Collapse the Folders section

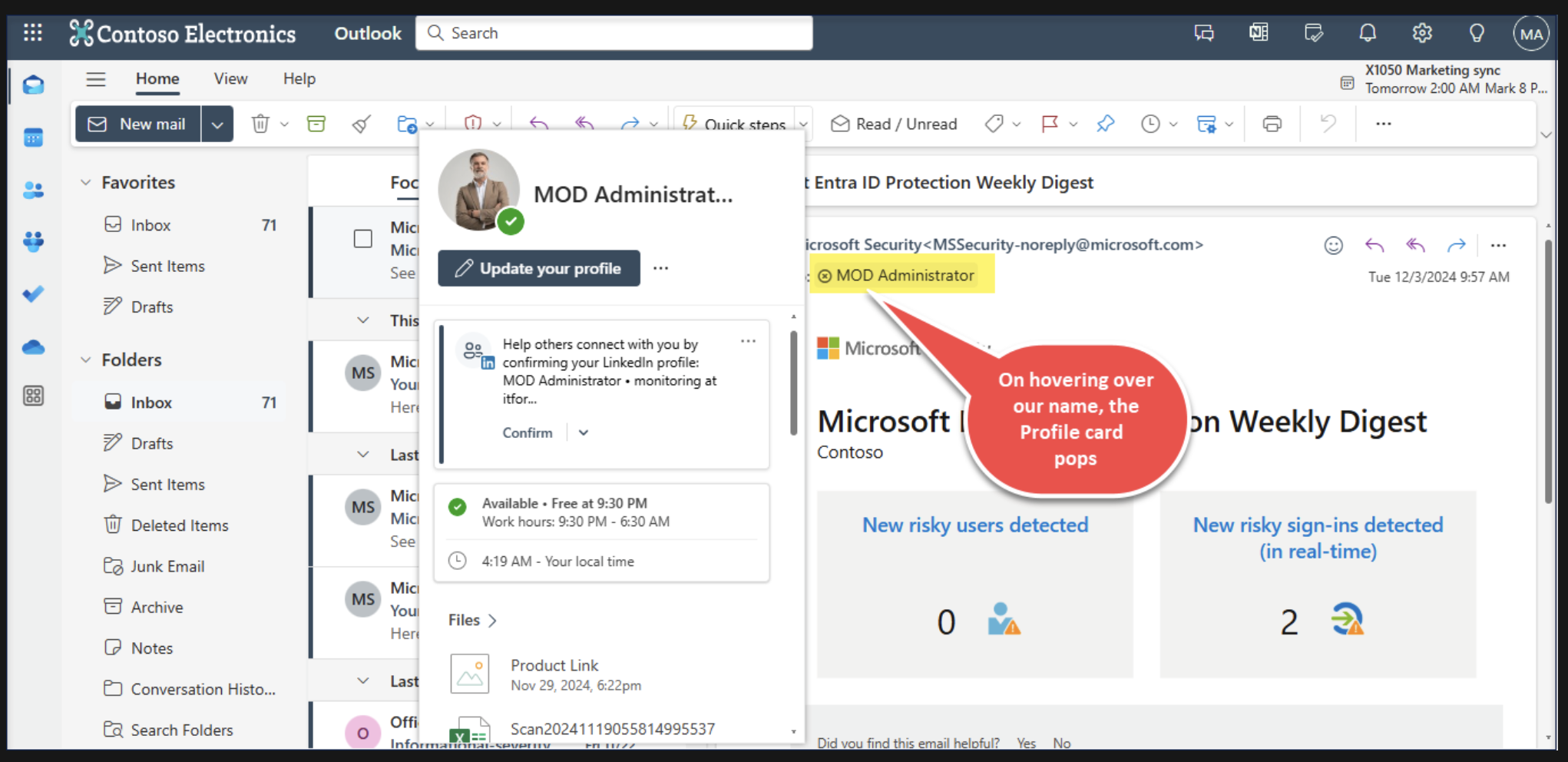click(86, 359)
